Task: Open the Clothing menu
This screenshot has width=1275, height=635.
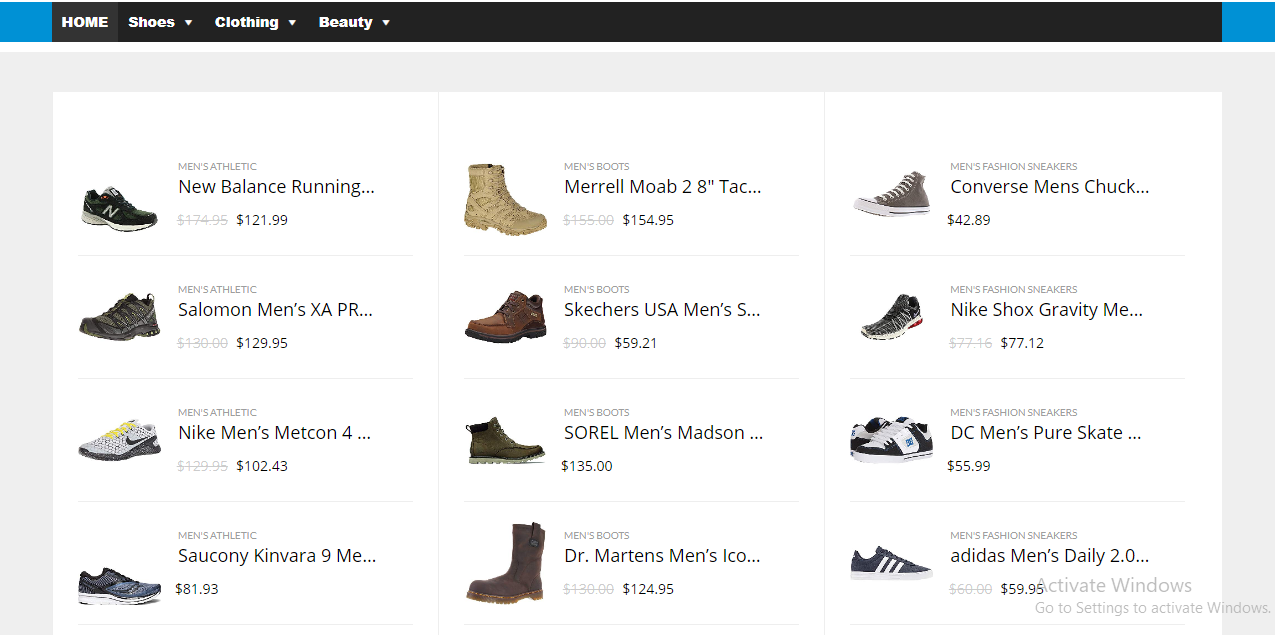Action: 246,22
